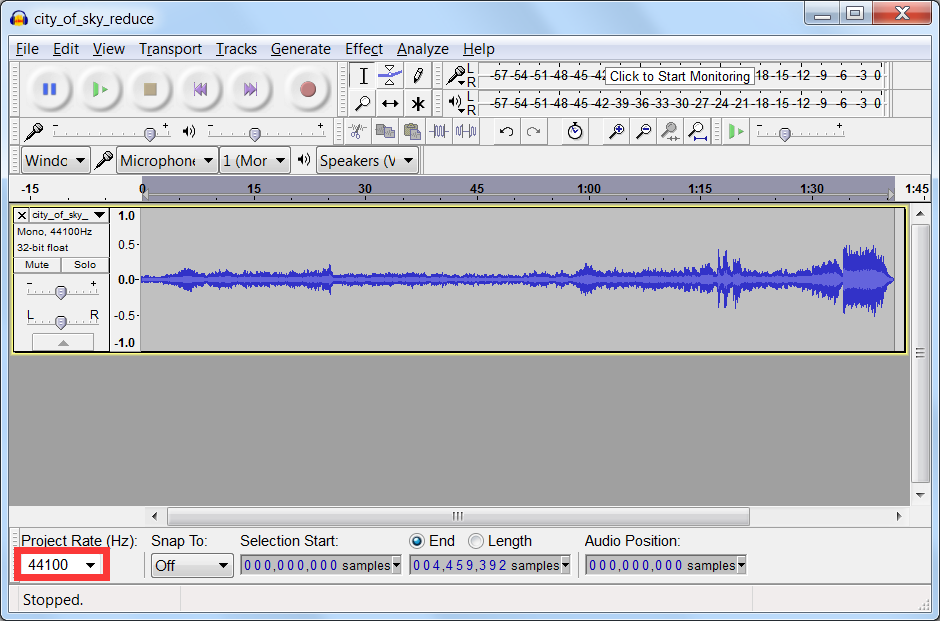The width and height of the screenshot is (940, 621).
Task: Solo the city_of_sky track
Action: (x=85, y=265)
